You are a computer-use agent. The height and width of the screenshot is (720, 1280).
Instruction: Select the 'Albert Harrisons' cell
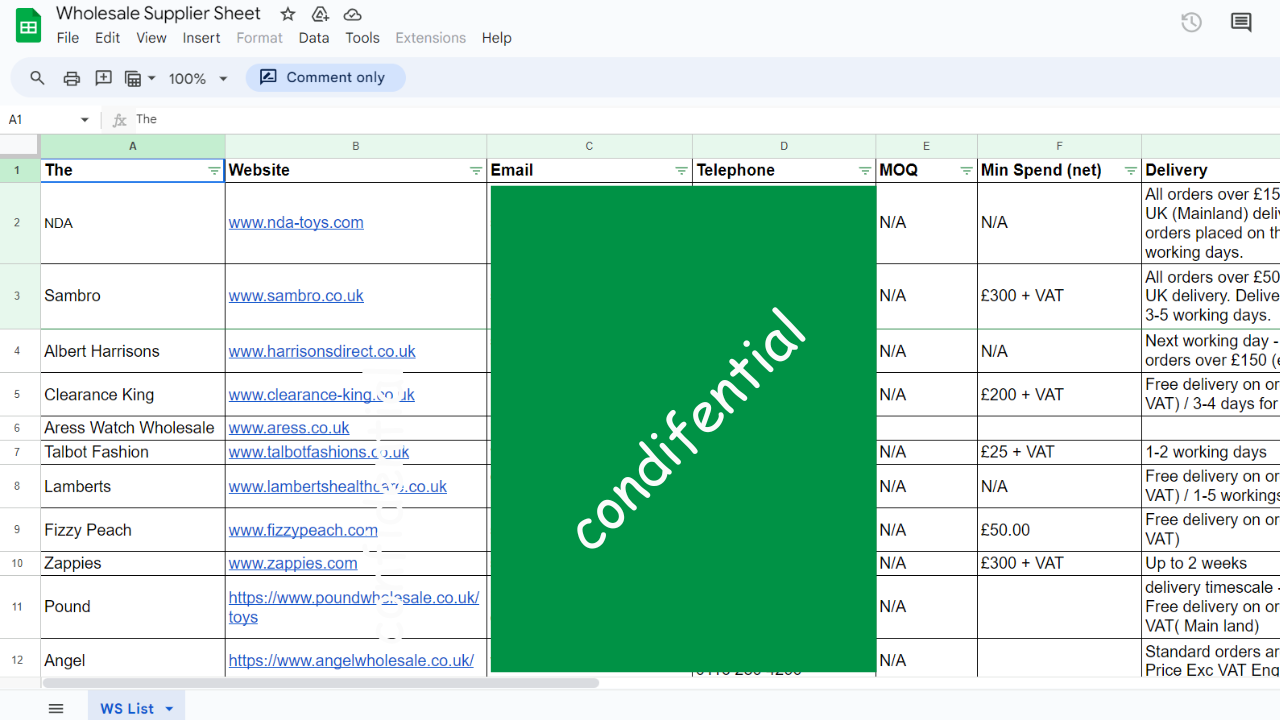pyautogui.click(x=133, y=352)
